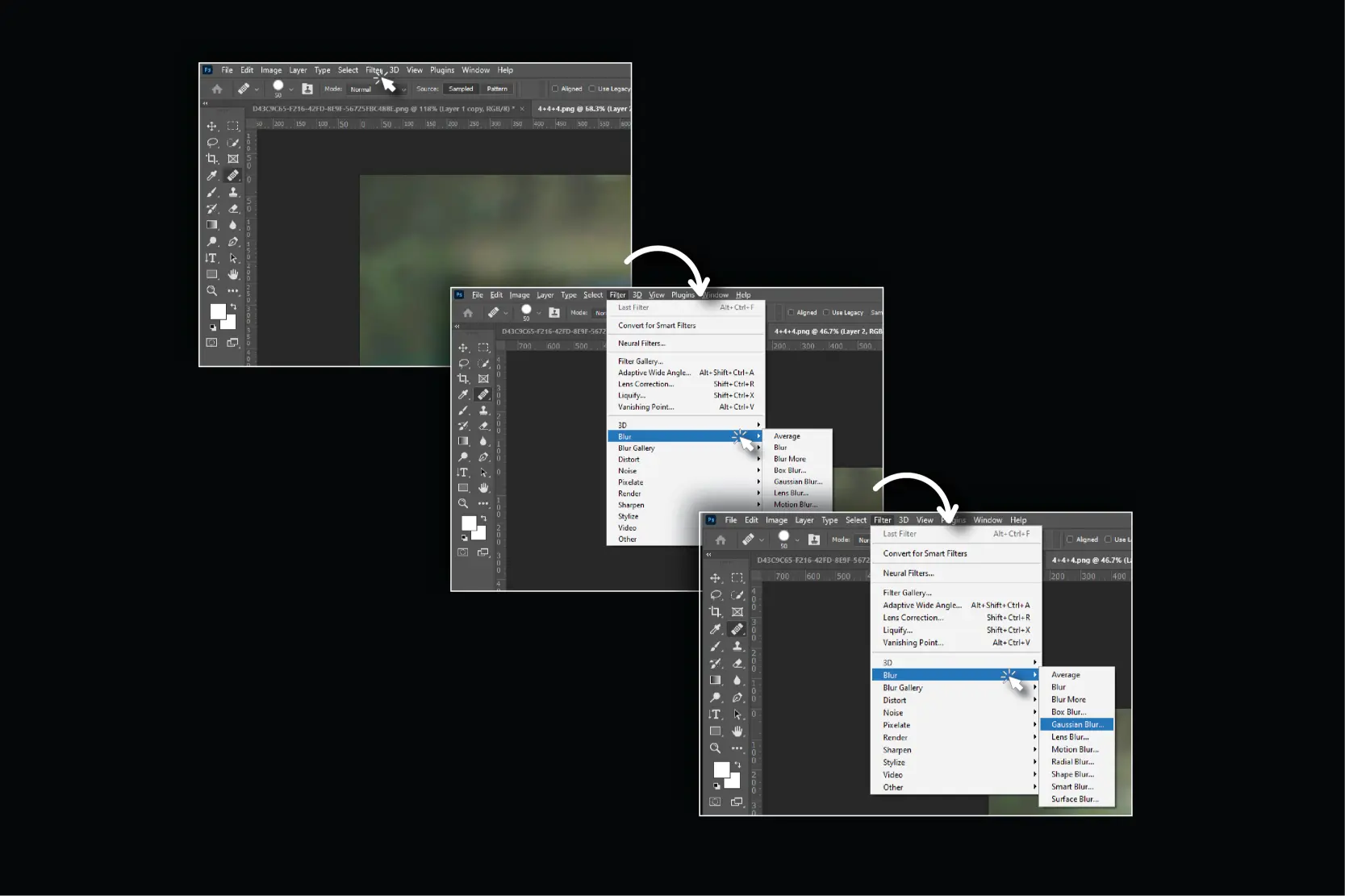Click background color swatch in middle window

pyautogui.click(x=480, y=533)
